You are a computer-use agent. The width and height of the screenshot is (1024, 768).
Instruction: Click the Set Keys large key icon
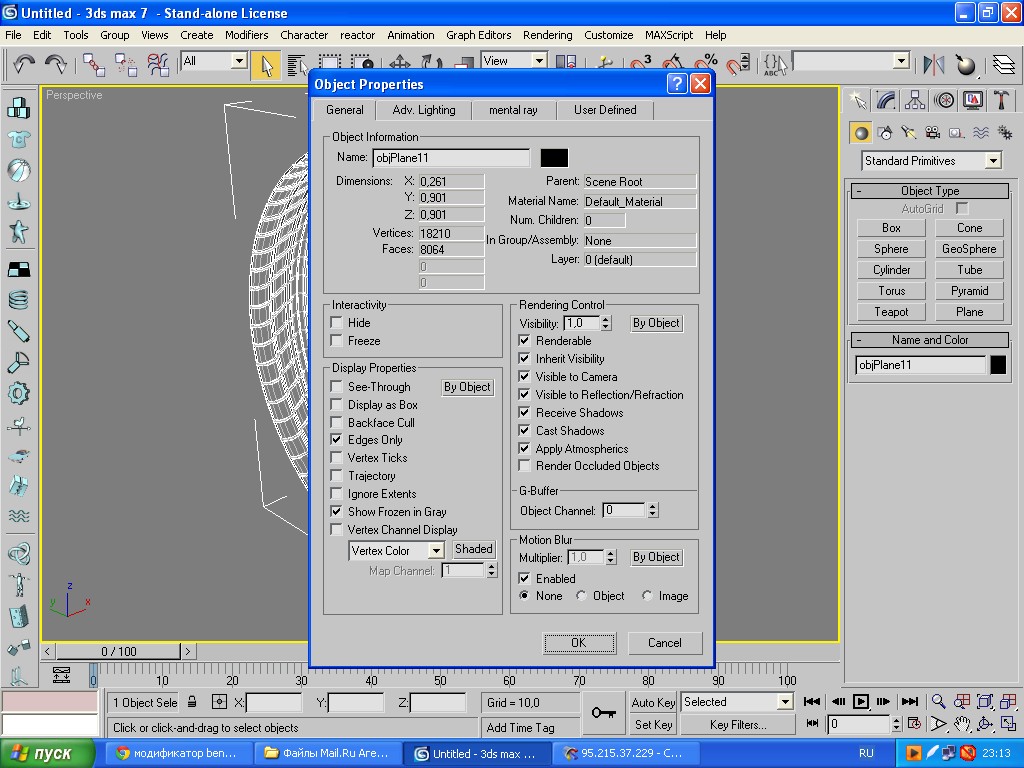(603, 712)
